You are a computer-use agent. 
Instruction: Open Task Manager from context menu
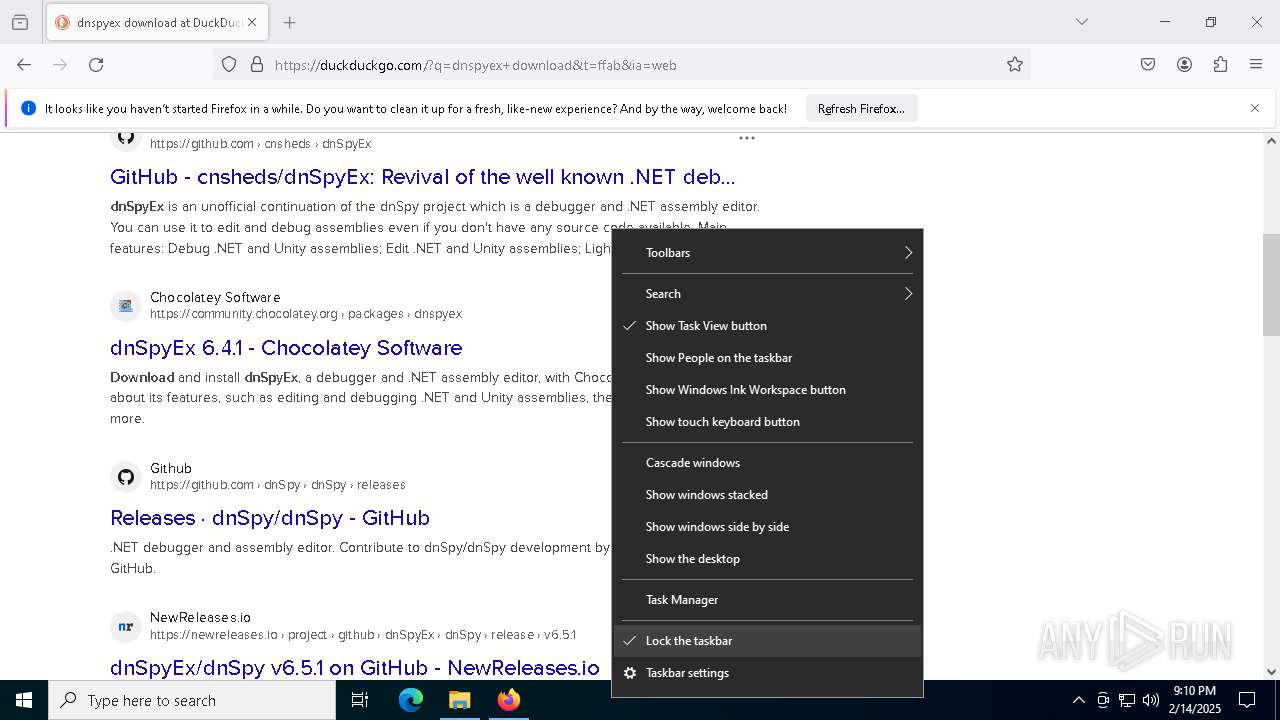click(x=767, y=600)
